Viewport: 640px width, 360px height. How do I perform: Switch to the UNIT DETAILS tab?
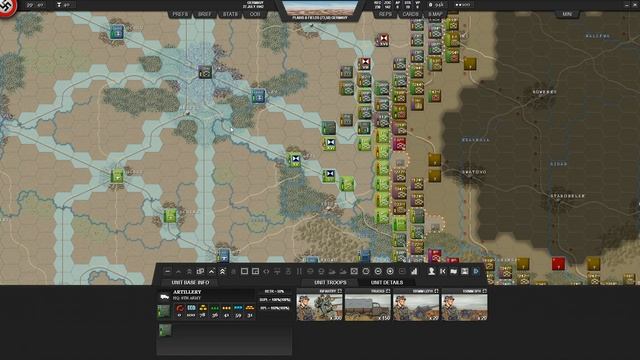pos(387,282)
